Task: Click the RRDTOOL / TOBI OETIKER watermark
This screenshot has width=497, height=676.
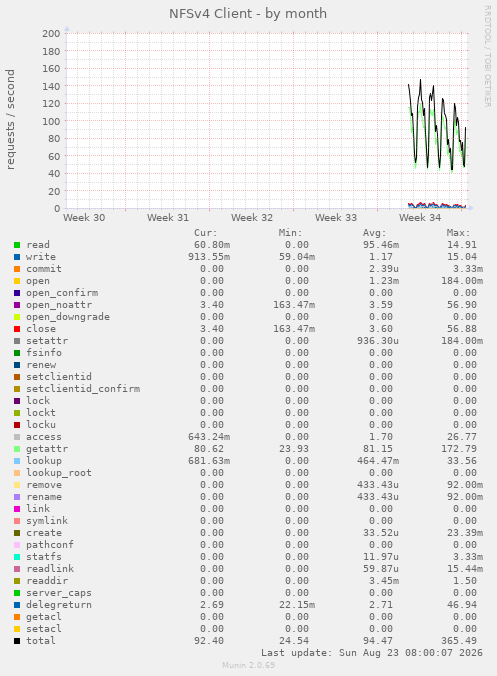Action: click(488, 56)
